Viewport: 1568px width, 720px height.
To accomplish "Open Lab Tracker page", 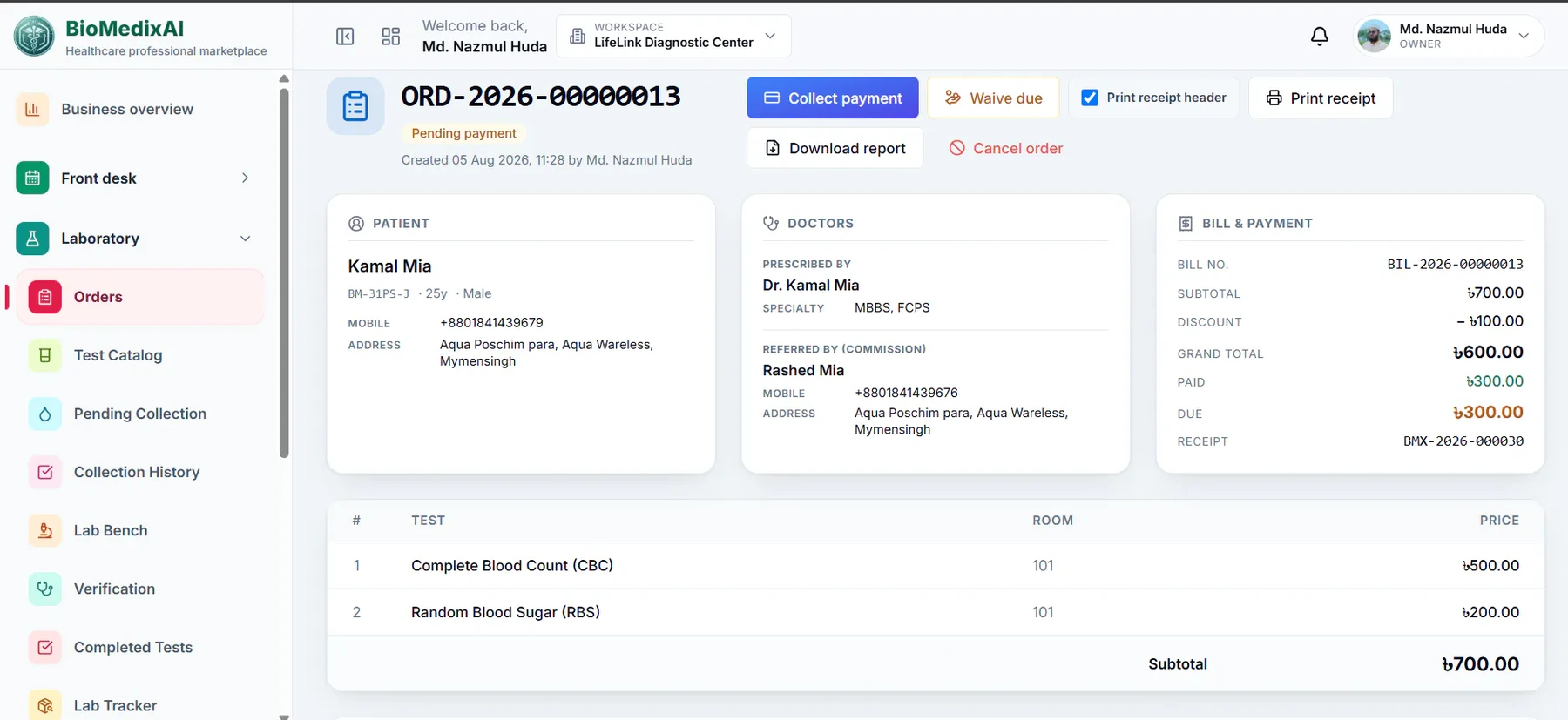I will pyautogui.click(x=139, y=705).
